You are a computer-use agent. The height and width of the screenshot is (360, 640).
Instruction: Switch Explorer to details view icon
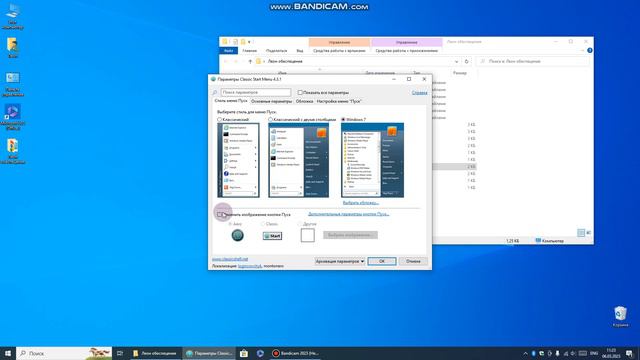(581, 233)
